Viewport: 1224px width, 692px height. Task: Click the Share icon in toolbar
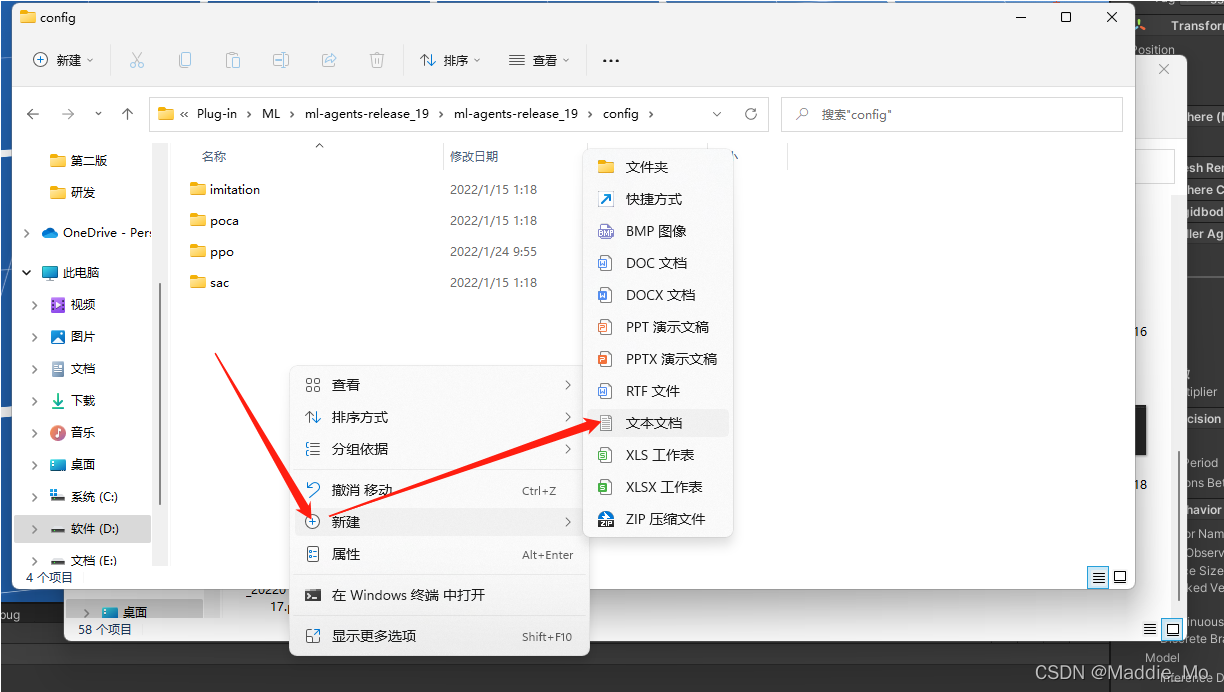329,60
